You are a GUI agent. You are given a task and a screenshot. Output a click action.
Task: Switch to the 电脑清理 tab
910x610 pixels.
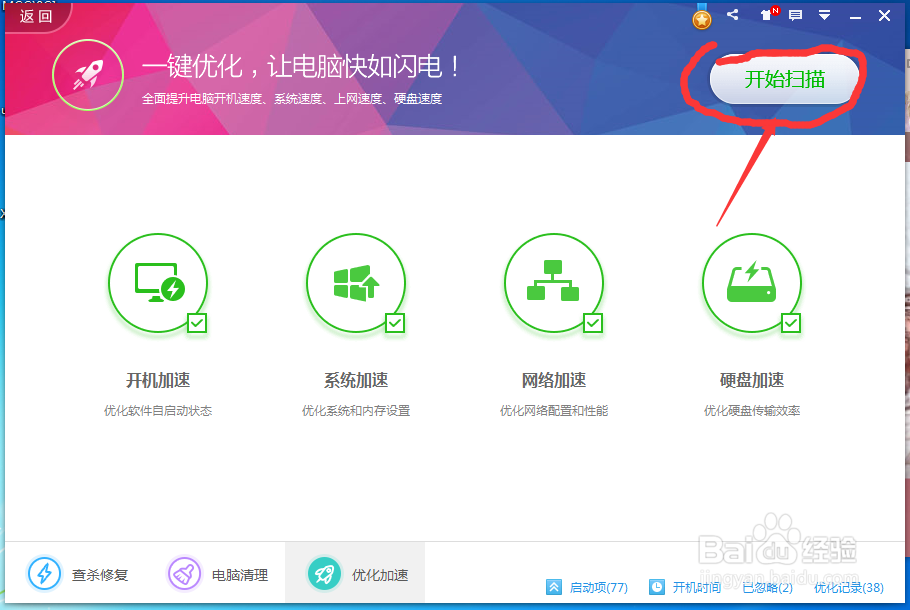click(x=215, y=573)
